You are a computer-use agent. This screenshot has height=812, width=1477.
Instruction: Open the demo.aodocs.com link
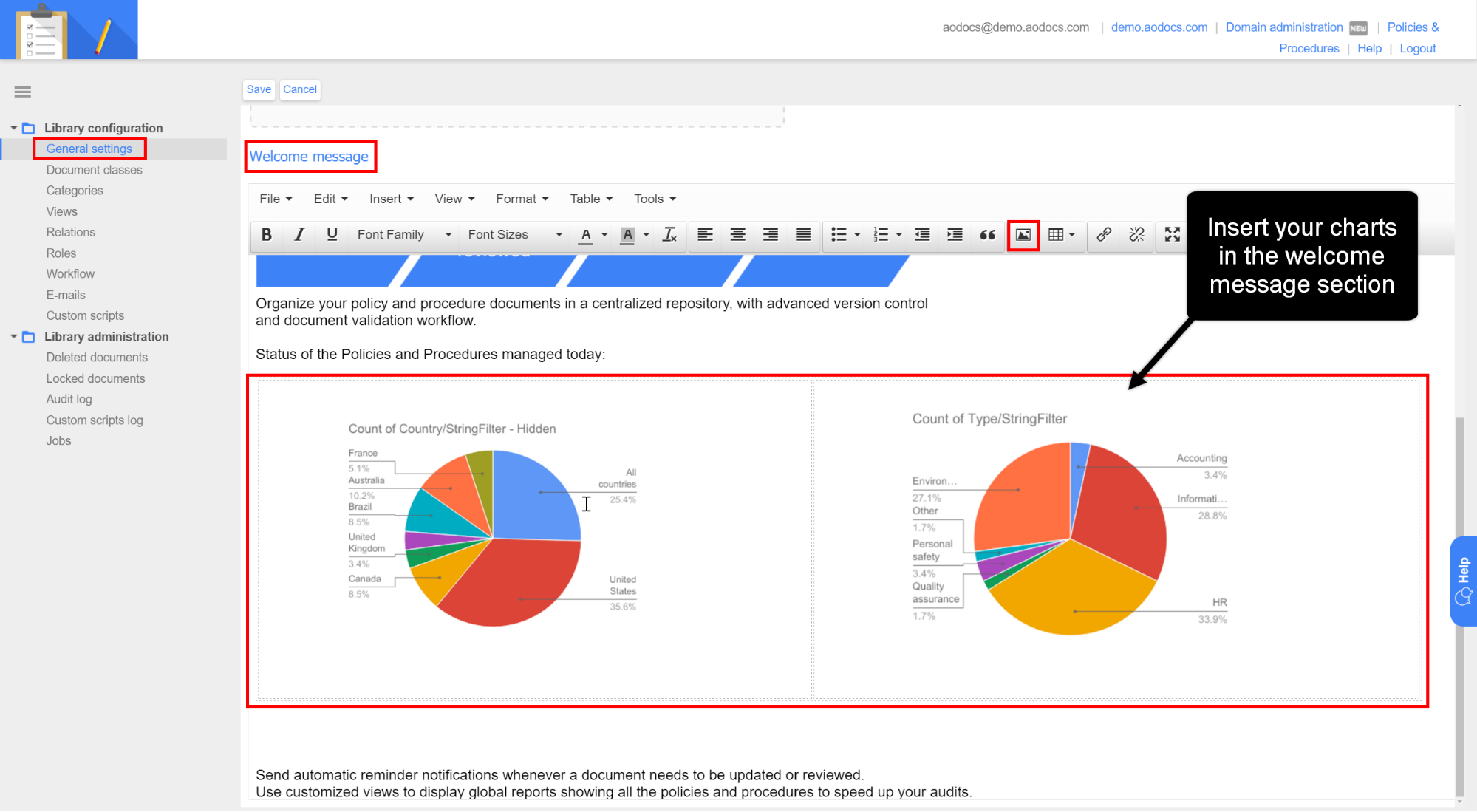tap(1159, 27)
